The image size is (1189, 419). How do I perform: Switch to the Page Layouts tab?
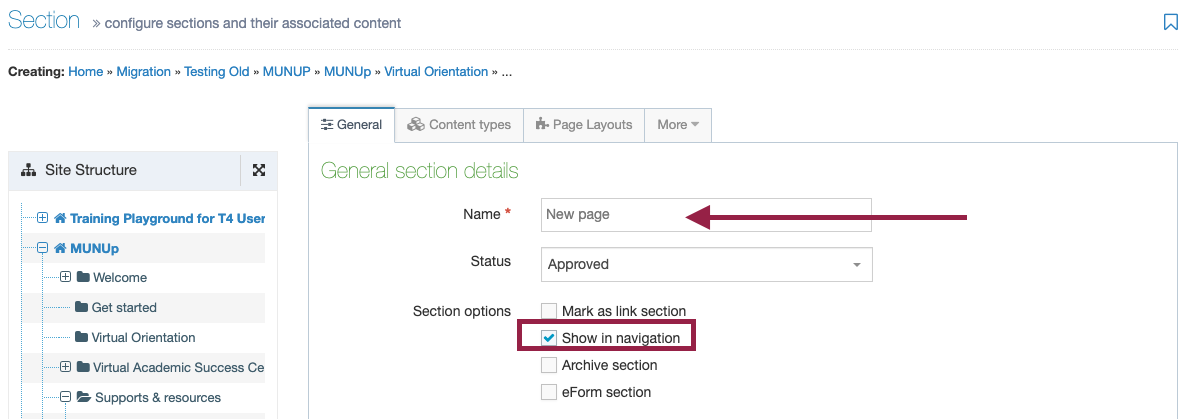pyautogui.click(x=584, y=125)
